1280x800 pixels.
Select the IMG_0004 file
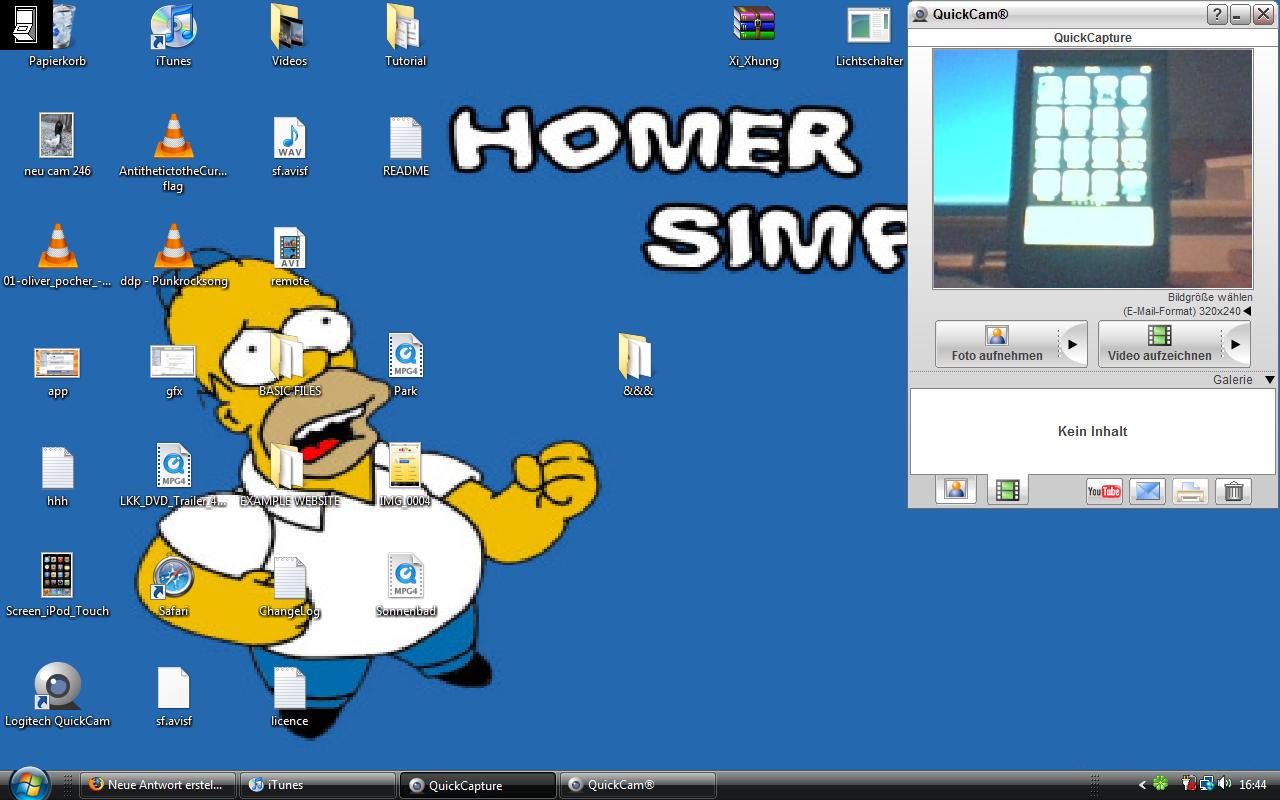coord(405,475)
